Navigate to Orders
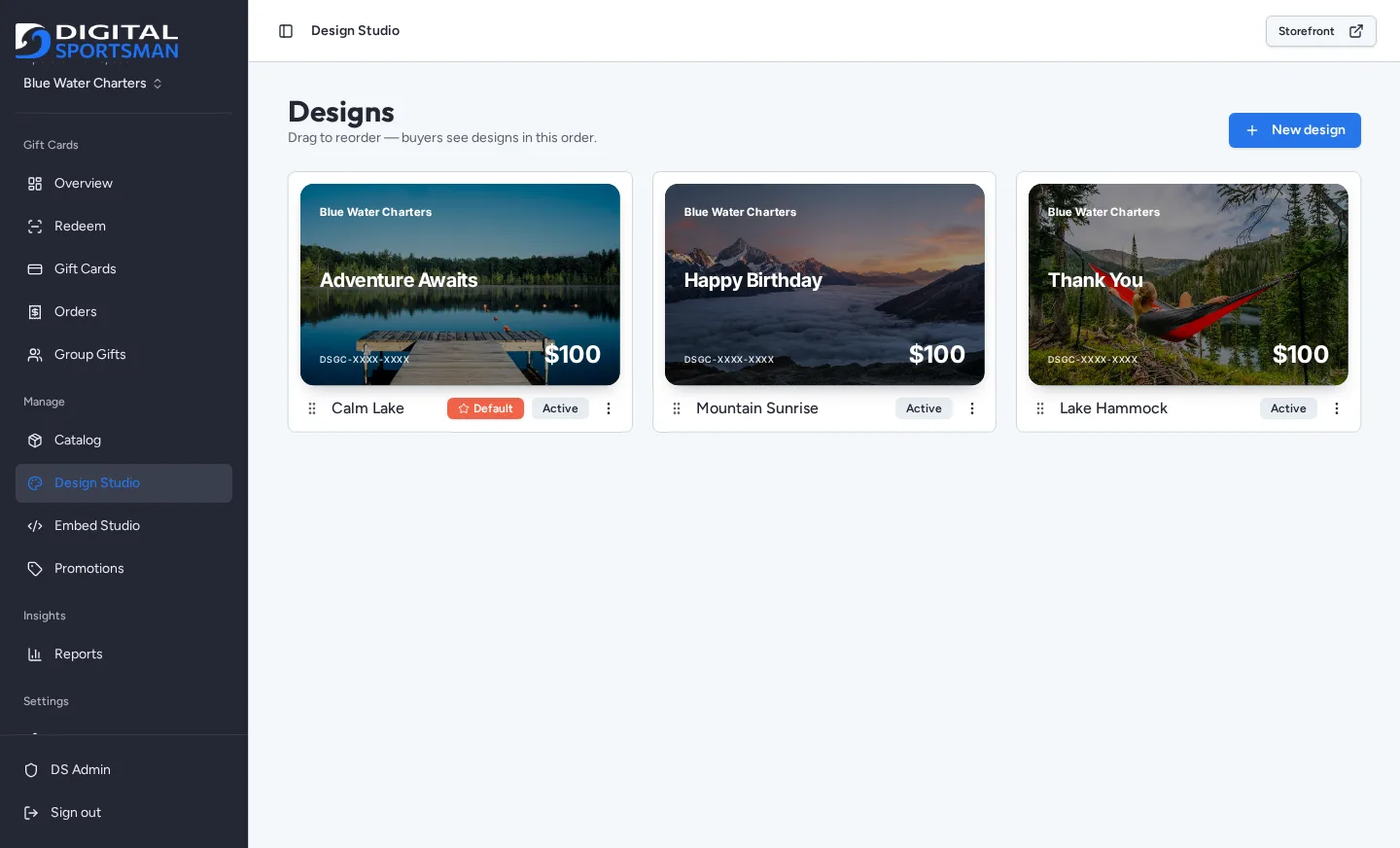The height and width of the screenshot is (848, 1400). 123,312
